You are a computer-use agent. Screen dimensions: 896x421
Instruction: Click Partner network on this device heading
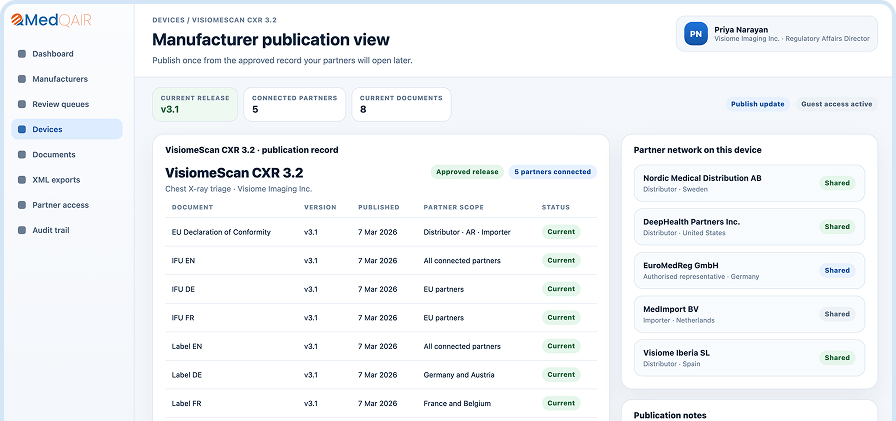(x=698, y=150)
